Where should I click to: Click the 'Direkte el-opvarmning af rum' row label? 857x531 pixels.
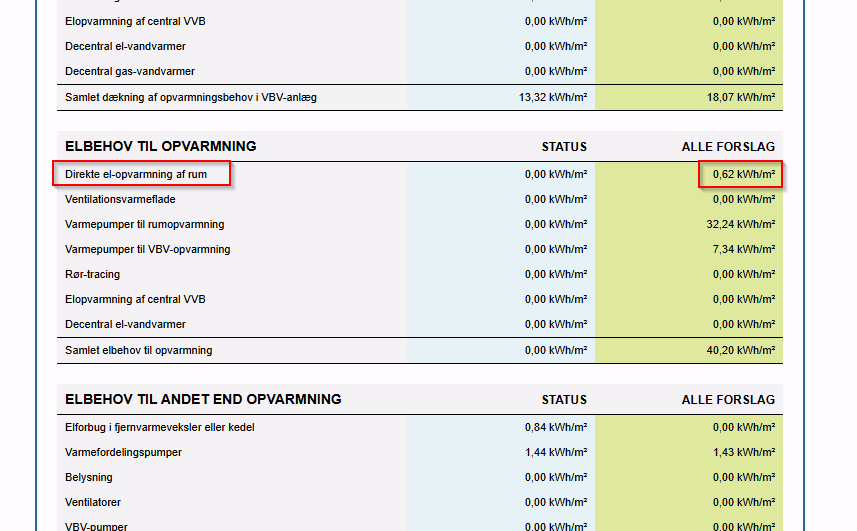(141, 174)
